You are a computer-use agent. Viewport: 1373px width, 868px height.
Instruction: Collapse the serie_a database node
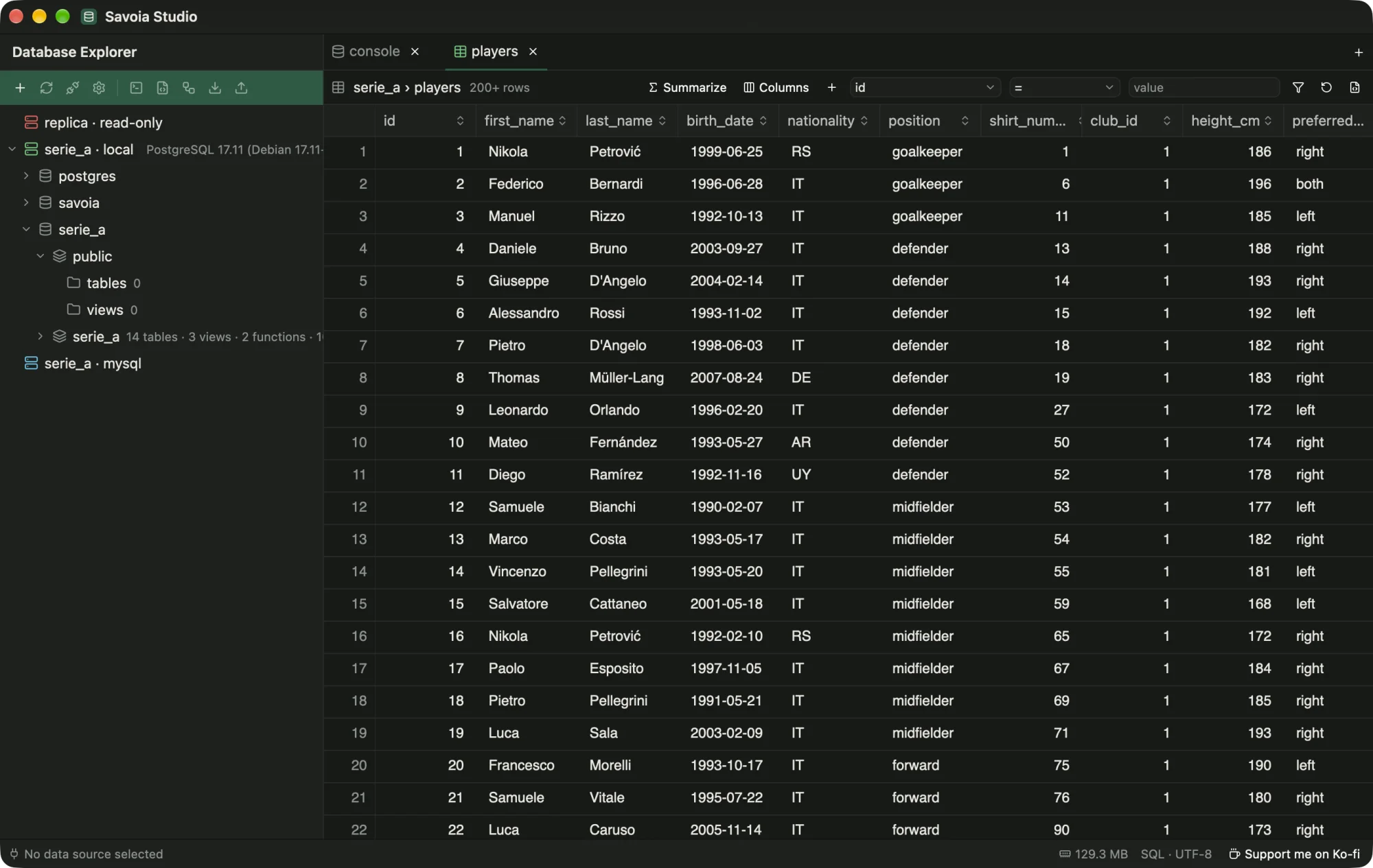pyautogui.click(x=26, y=230)
